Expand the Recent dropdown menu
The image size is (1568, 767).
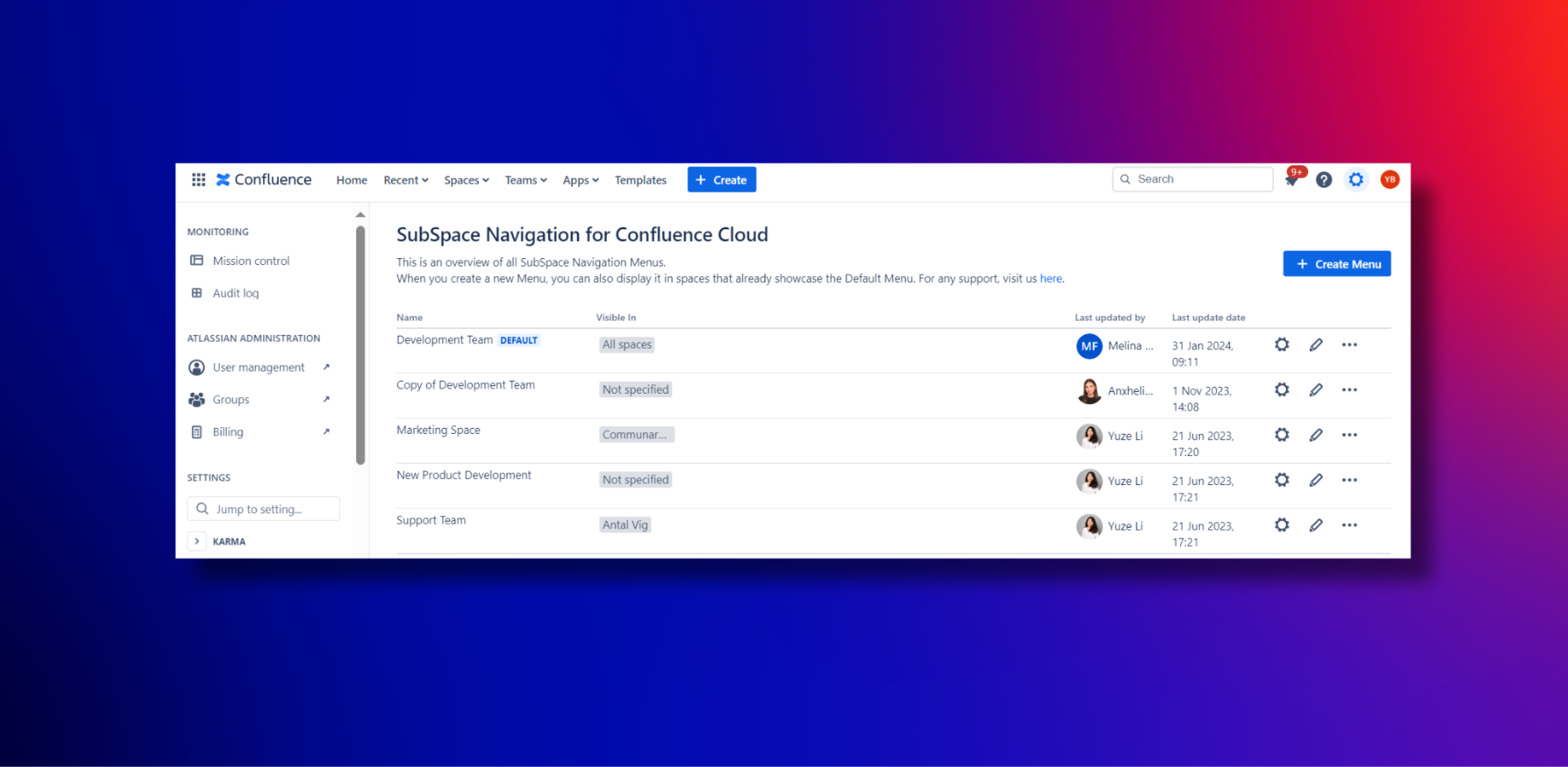pyautogui.click(x=406, y=181)
